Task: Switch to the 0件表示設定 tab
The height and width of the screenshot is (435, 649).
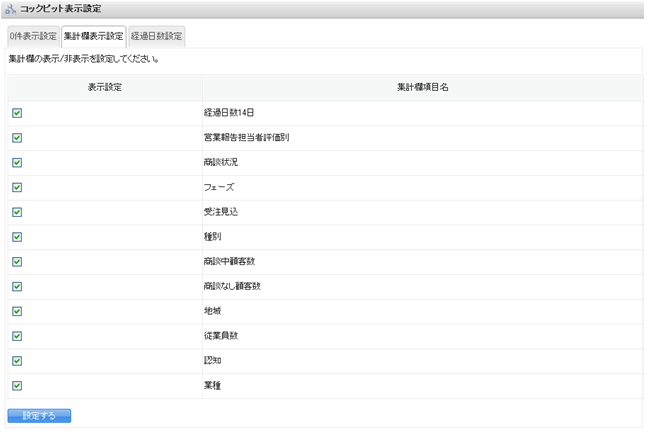Action: click(31, 37)
